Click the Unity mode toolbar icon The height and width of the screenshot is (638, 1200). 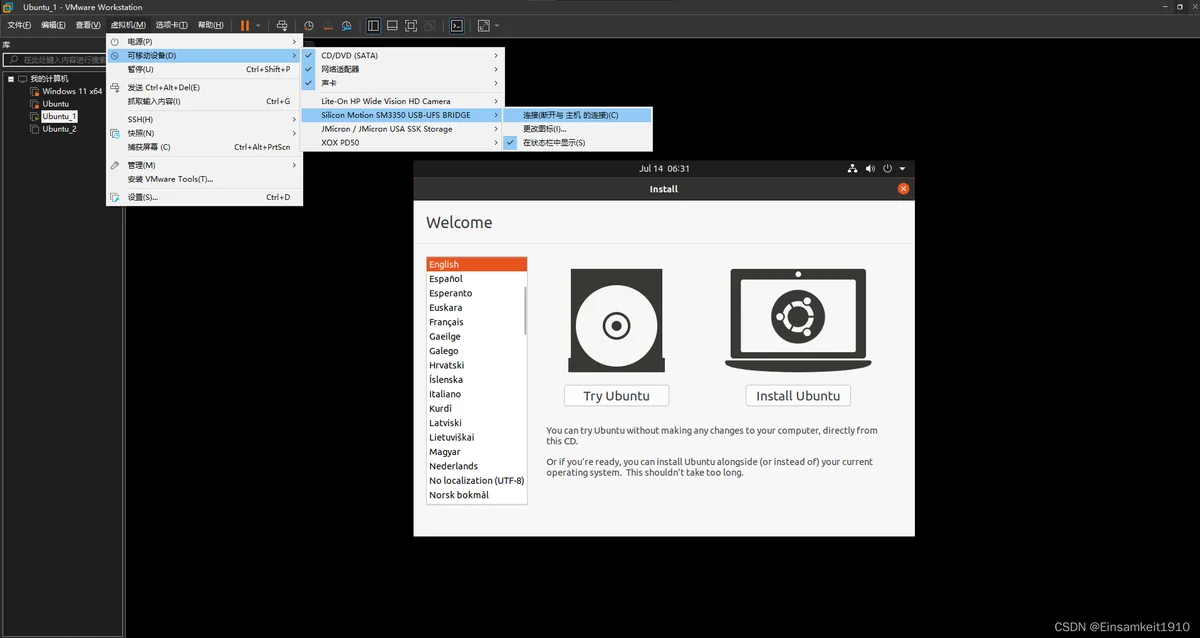pyautogui.click(x=430, y=25)
